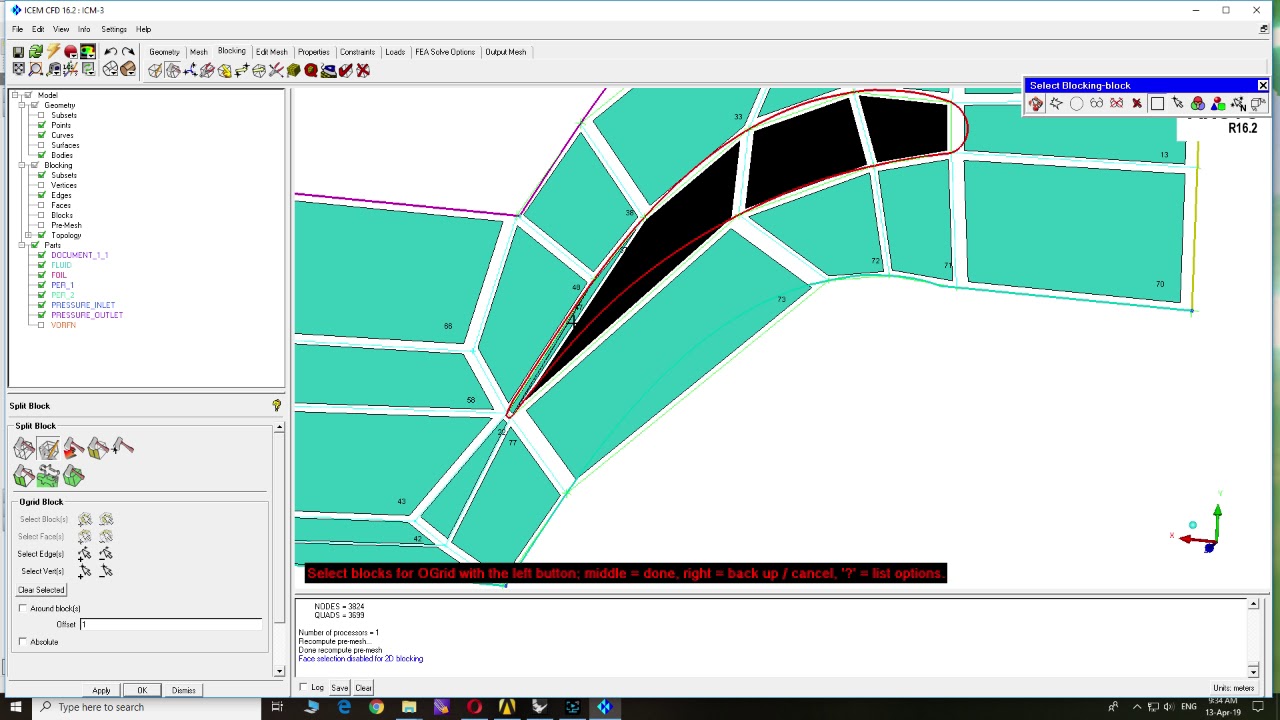Click the Clear Selected button
The image size is (1280, 720).
click(x=41, y=590)
